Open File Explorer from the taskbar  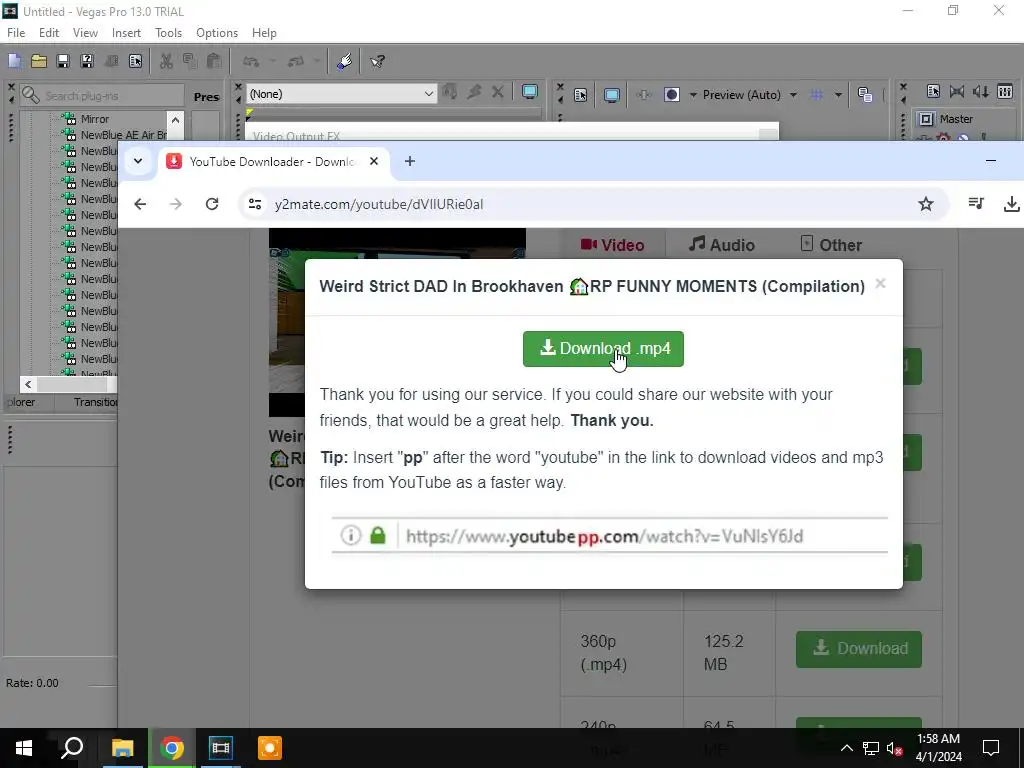point(122,748)
